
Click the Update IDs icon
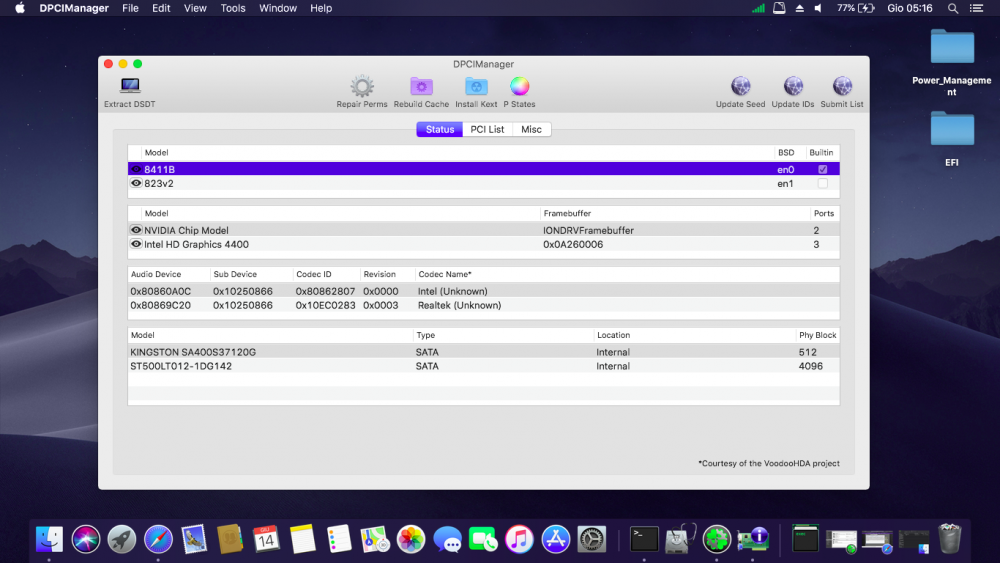coord(793,87)
